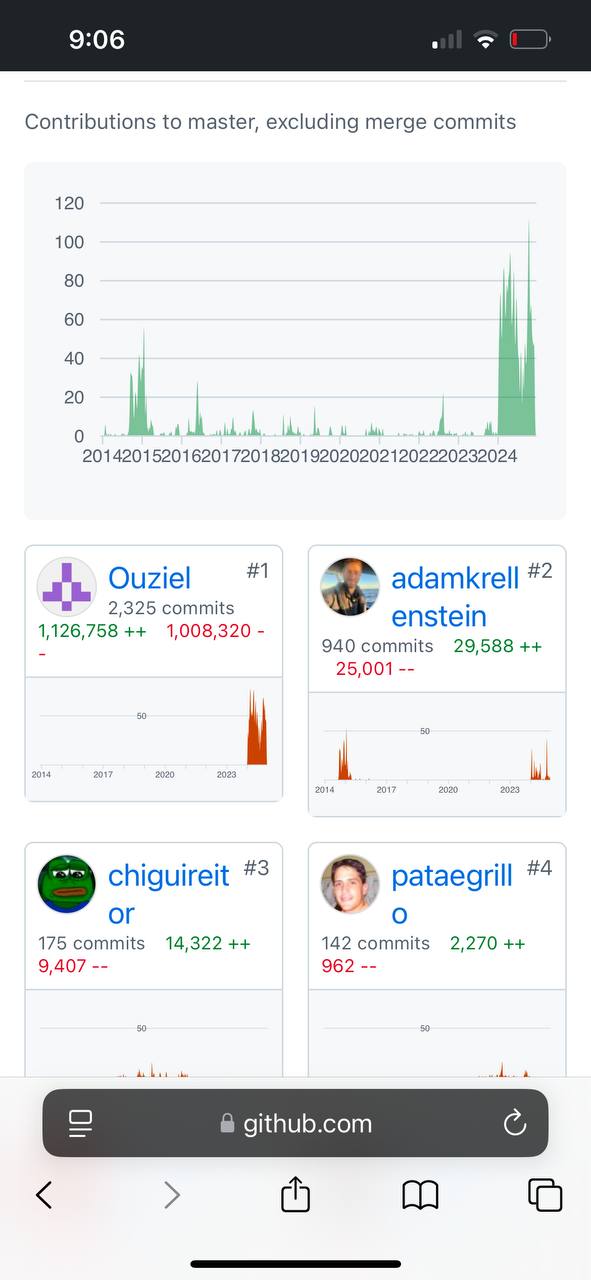The image size is (591, 1280).
Task: Open the chiguireitor username link
Action: tap(168, 894)
